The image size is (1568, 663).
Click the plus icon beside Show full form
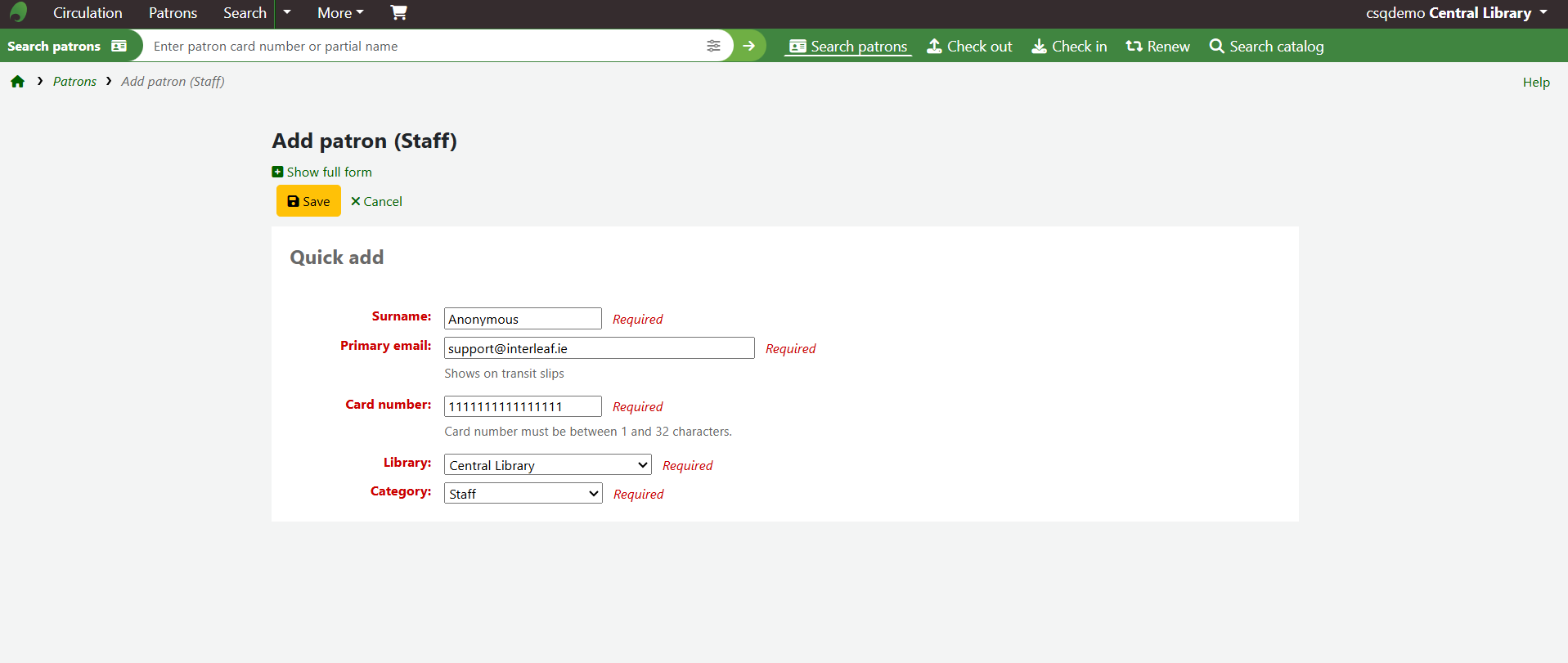[277, 172]
